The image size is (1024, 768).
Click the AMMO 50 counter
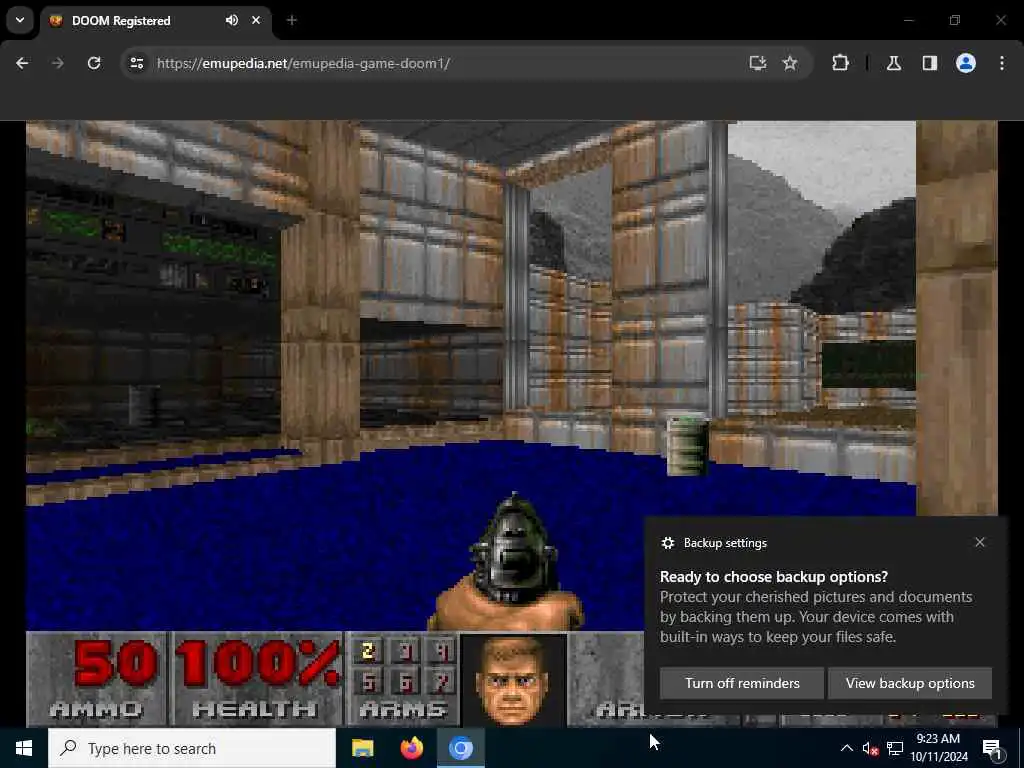coord(98,680)
